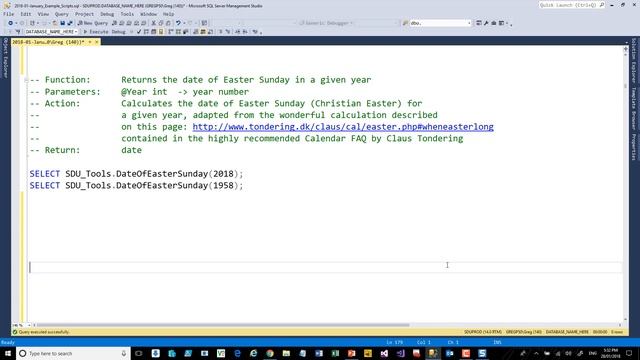Open the Edit menu
The height and width of the screenshot is (360, 640).
[26, 14]
